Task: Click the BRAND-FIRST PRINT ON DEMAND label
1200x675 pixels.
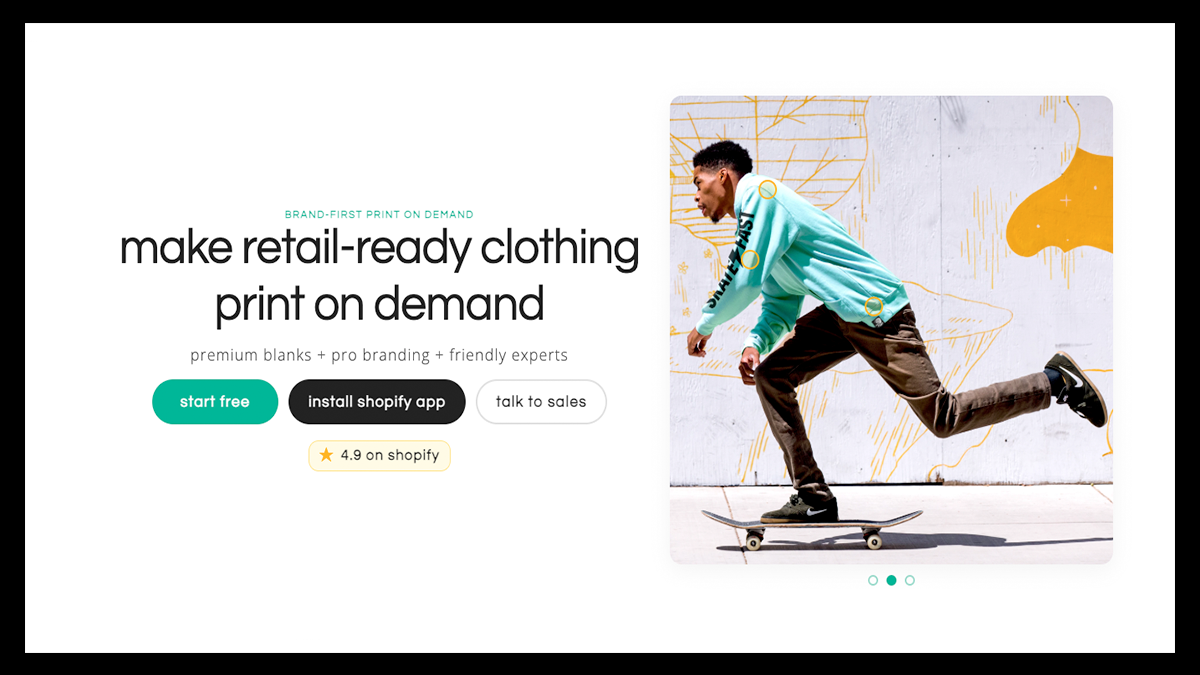Action: [x=379, y=214]
